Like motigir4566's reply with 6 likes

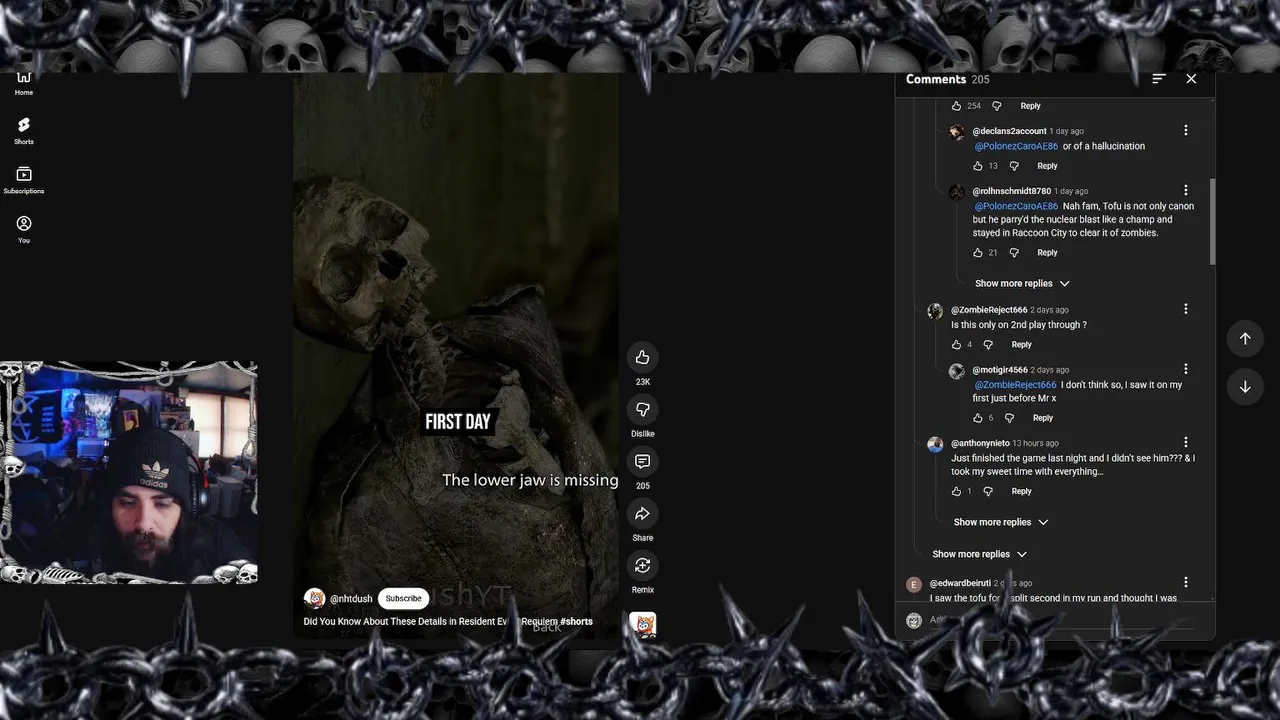(x=978, y=418)
